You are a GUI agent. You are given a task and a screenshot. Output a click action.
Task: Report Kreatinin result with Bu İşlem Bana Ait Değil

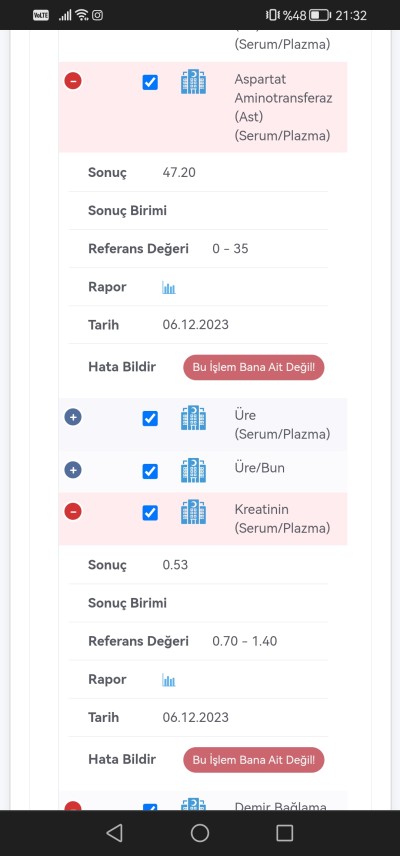click(x=254, y=760)
